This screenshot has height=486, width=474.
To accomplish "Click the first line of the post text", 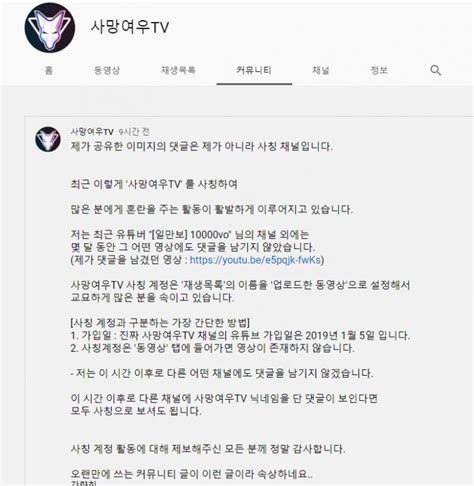I will pyautogui.click(x=202, y=146).
